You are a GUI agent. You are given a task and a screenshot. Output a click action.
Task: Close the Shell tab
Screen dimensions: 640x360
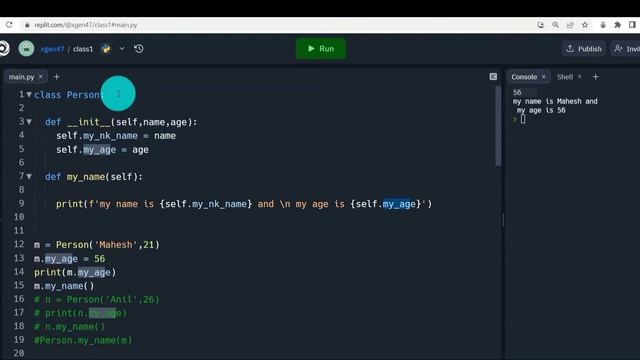pyautogui.click(x=580, y=77)
